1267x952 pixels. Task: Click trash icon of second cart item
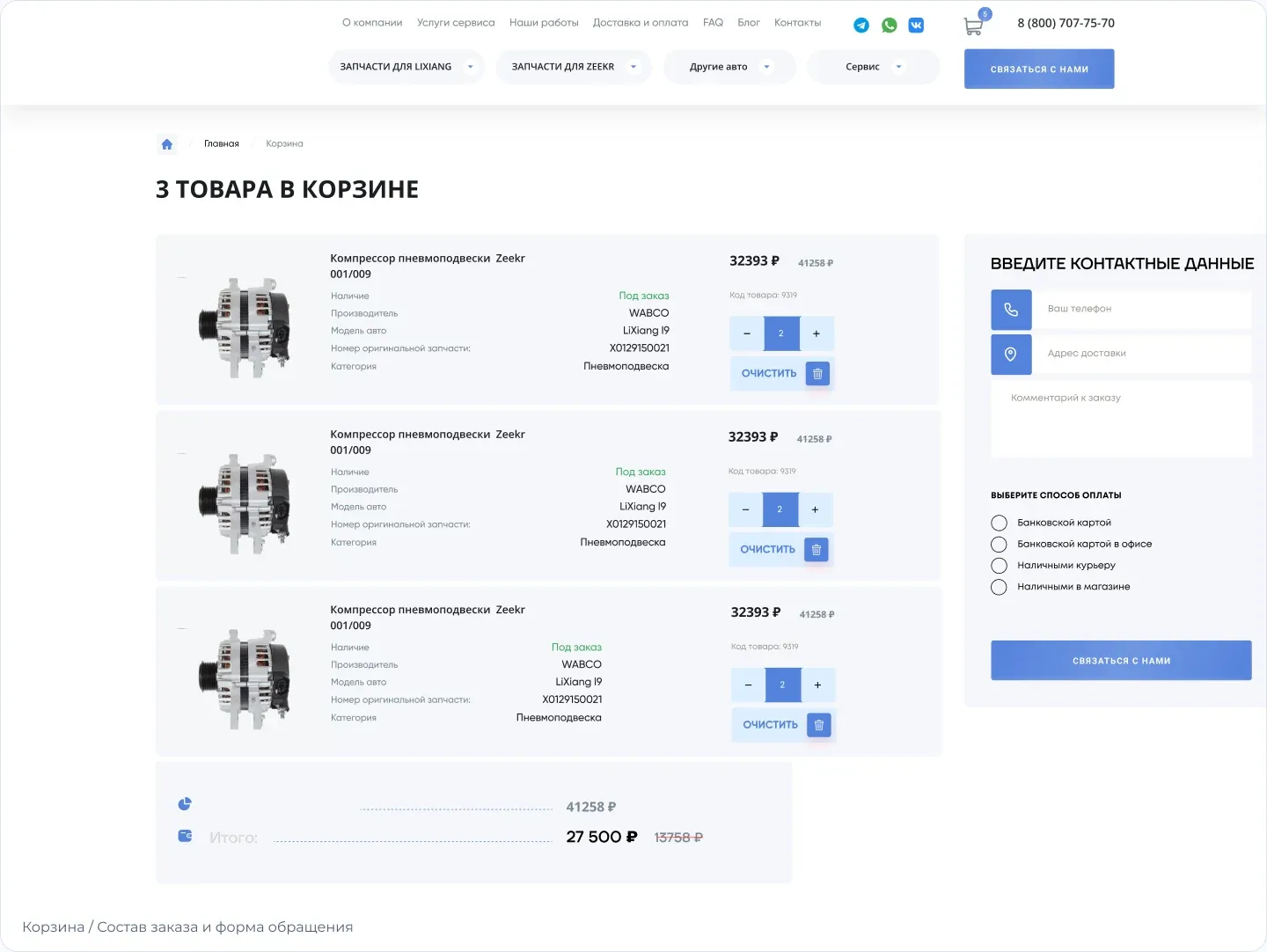click(817, 550)
